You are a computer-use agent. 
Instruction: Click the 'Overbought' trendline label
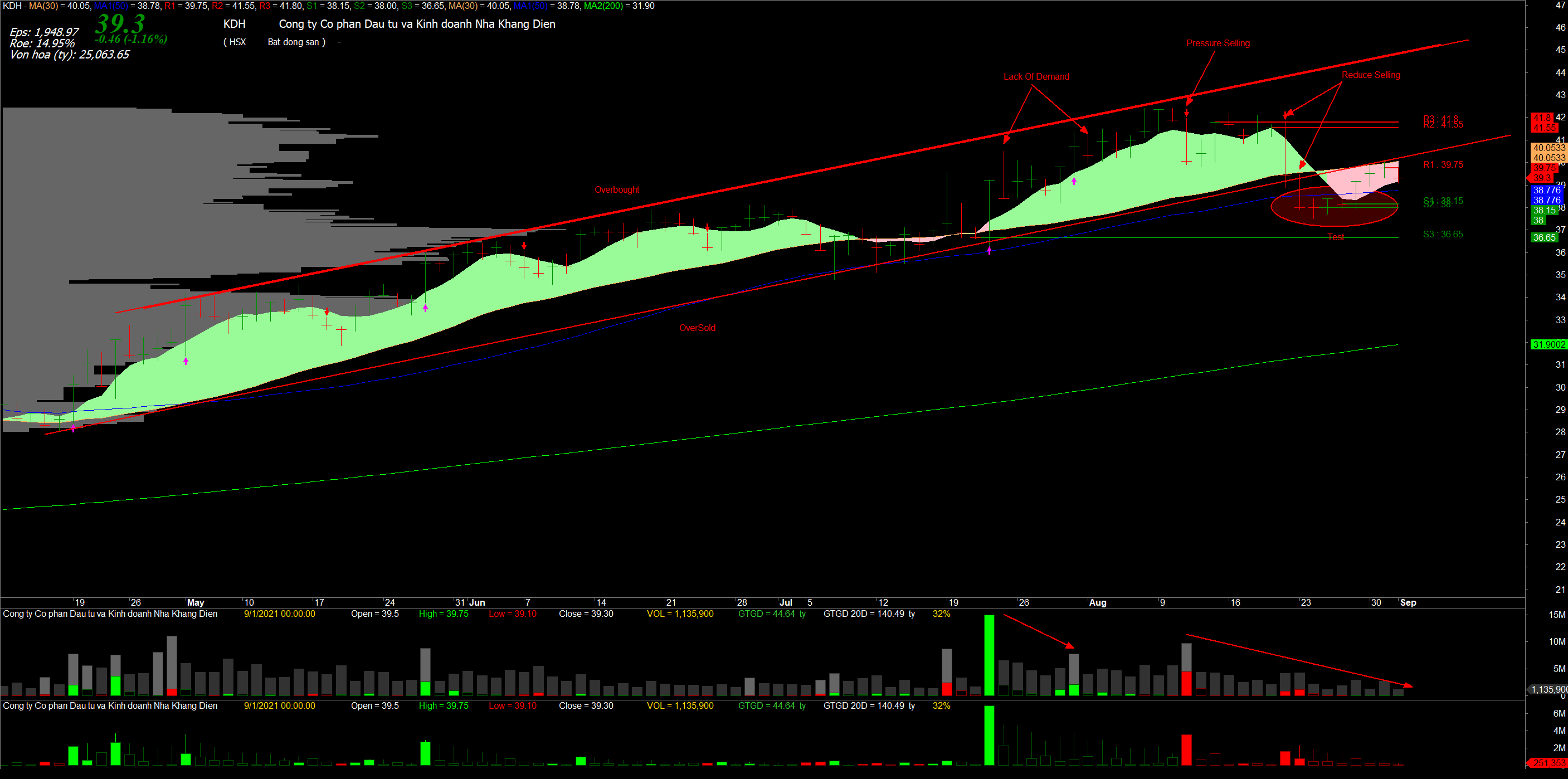617,190
